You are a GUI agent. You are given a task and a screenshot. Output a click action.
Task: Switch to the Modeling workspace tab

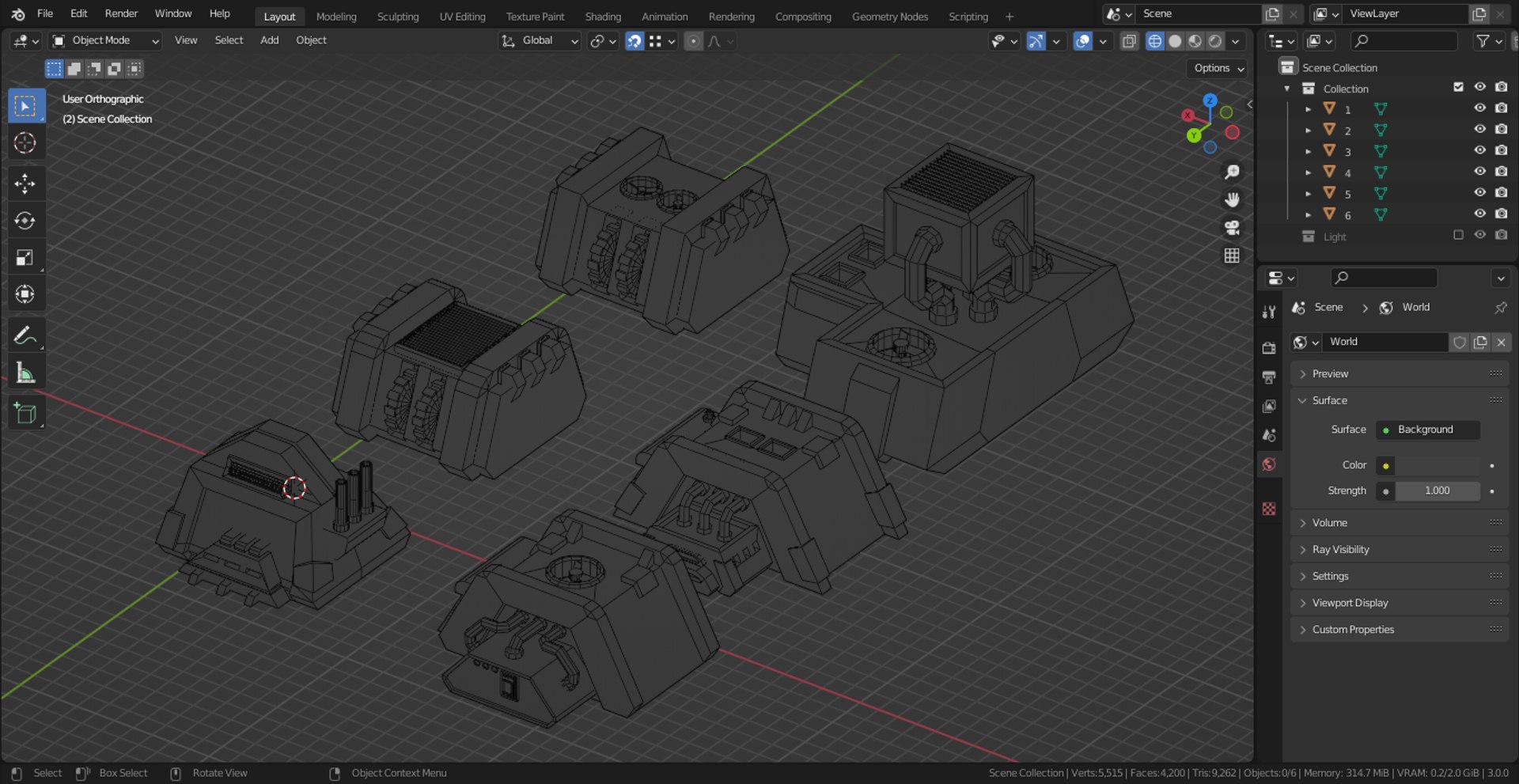[336, 17]
